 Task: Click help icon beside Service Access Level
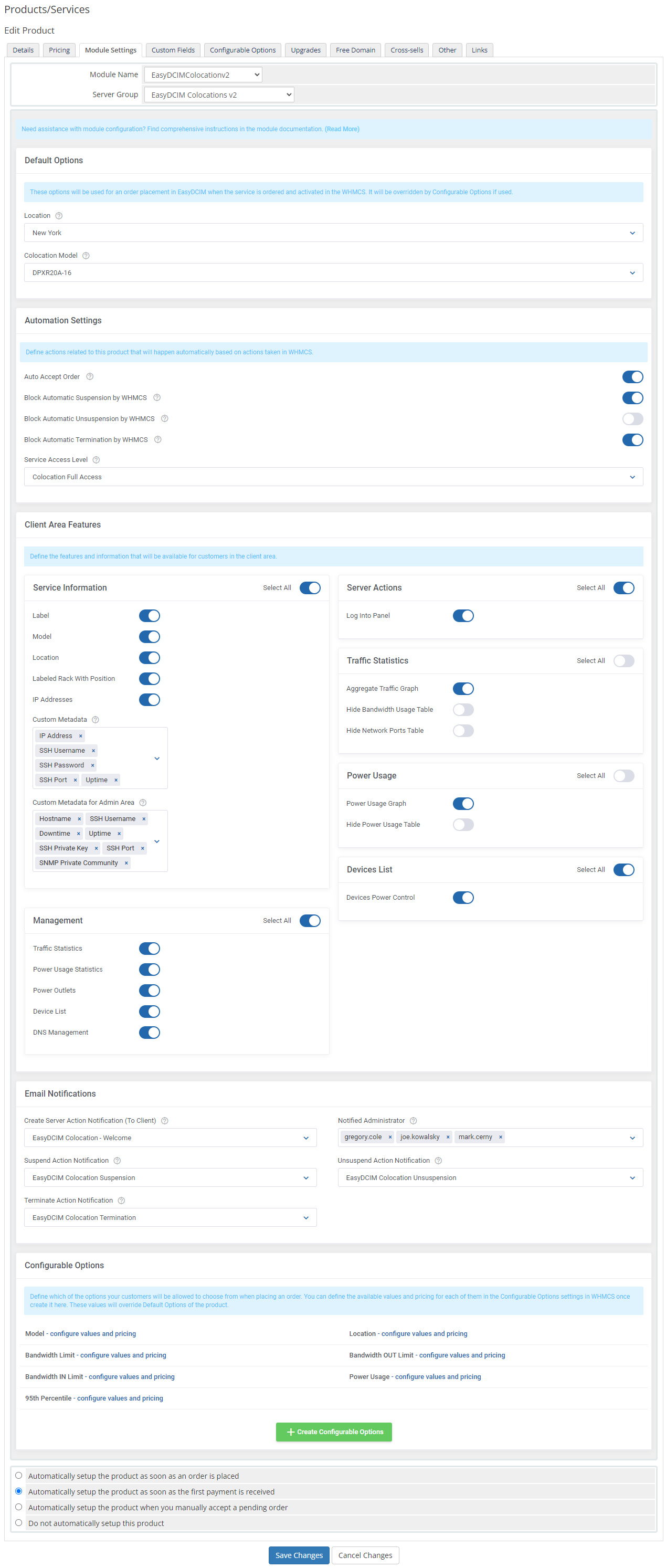pyautogui.click(x=96, y=459)
